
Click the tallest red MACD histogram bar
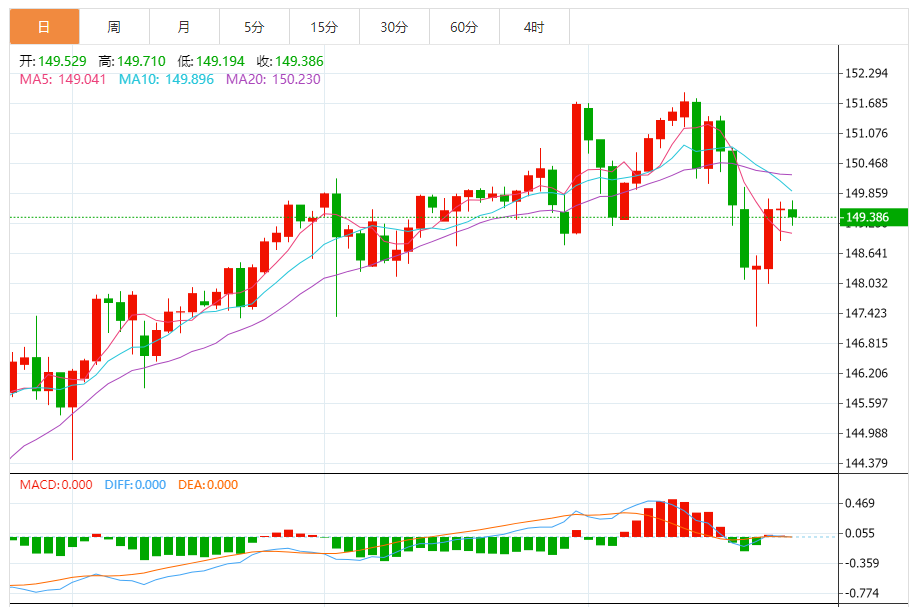672,518
